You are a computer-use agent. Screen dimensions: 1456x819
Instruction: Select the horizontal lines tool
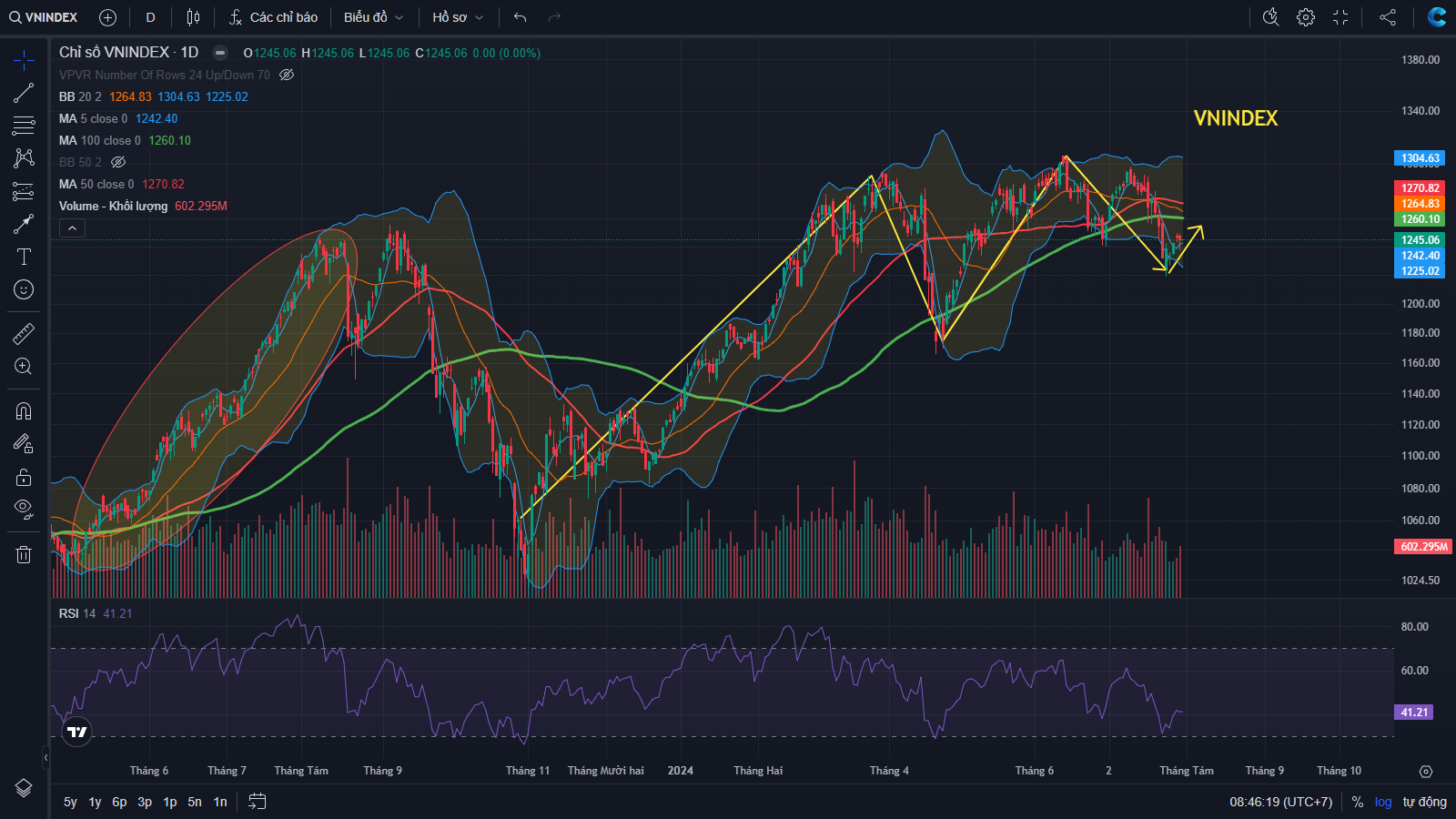[x=24, y=126]
